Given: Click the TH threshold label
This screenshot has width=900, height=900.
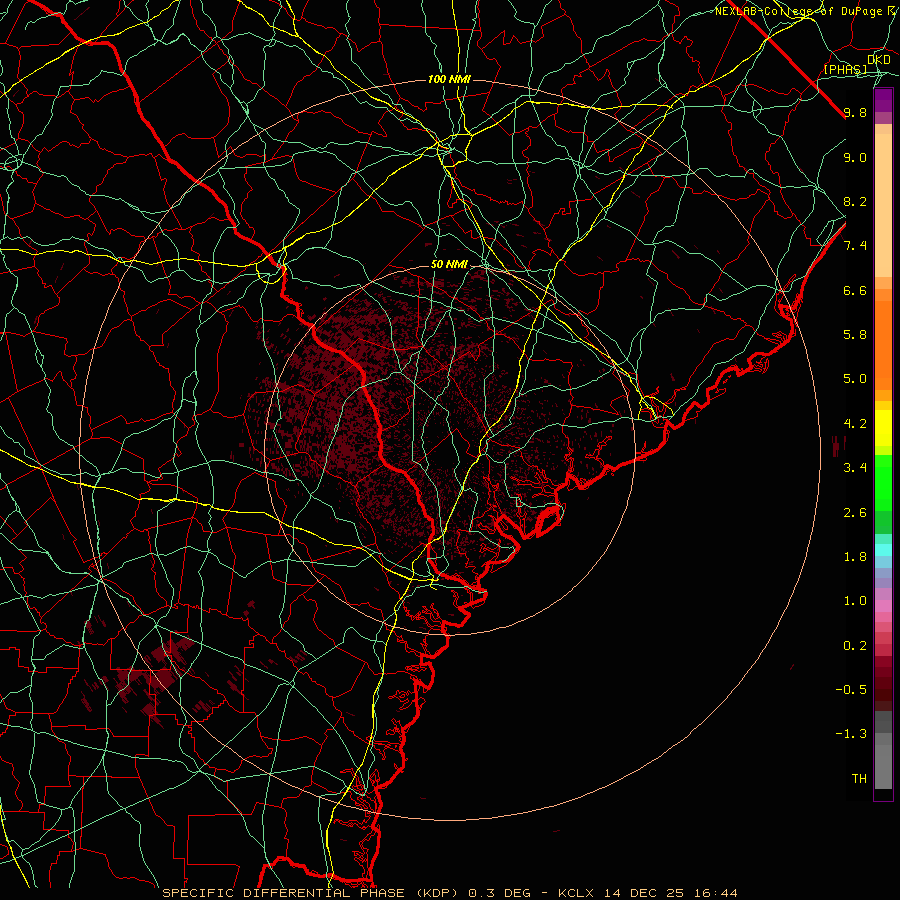Looking at the screenshot, I should pos(859,779).
